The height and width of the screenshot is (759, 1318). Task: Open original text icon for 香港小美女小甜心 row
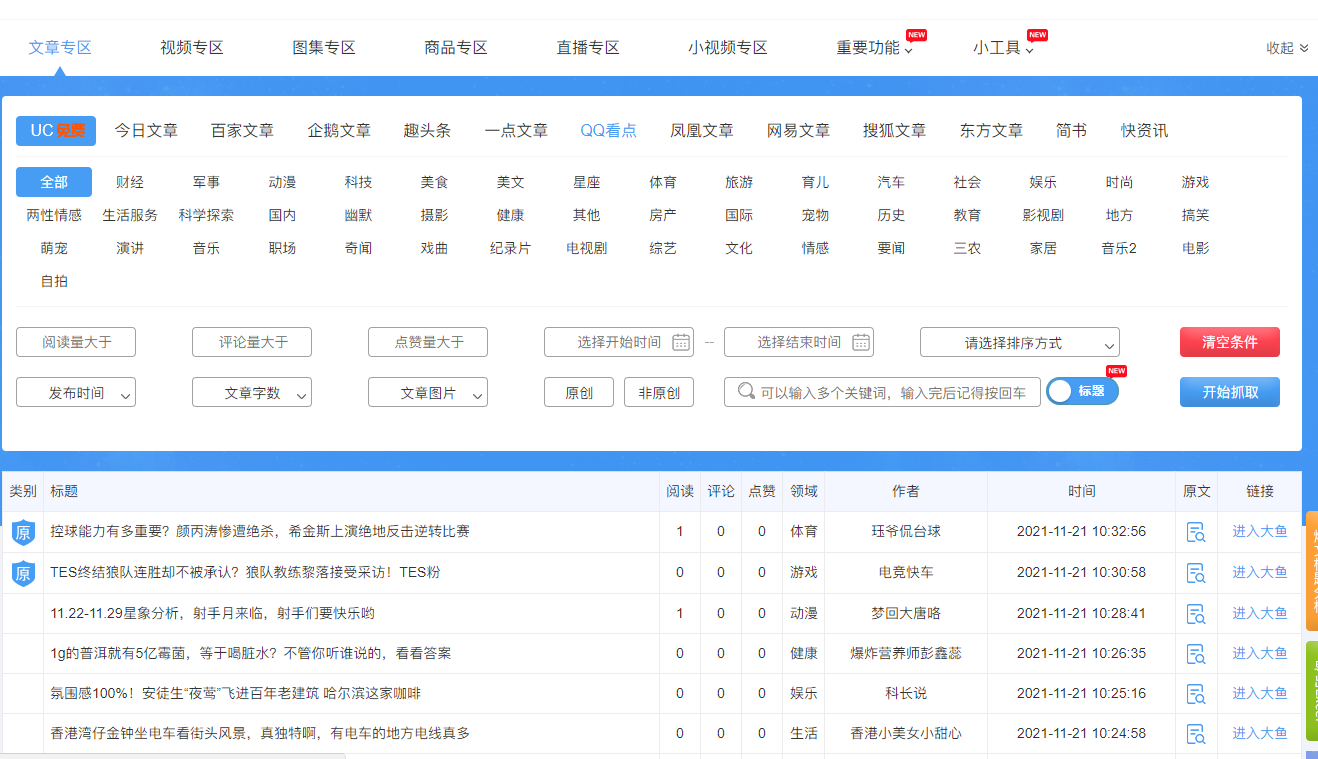[1195, 733]
